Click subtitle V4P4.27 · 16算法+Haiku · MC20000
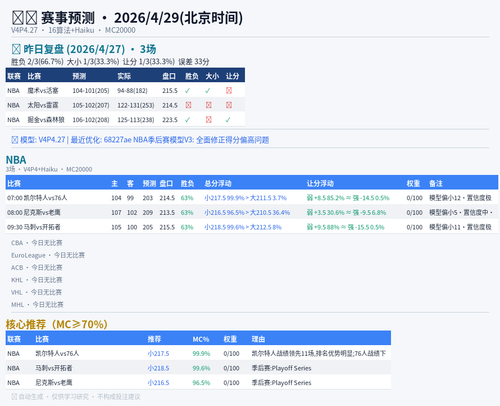This screenshot has width=500, height=406. (73, 30)
